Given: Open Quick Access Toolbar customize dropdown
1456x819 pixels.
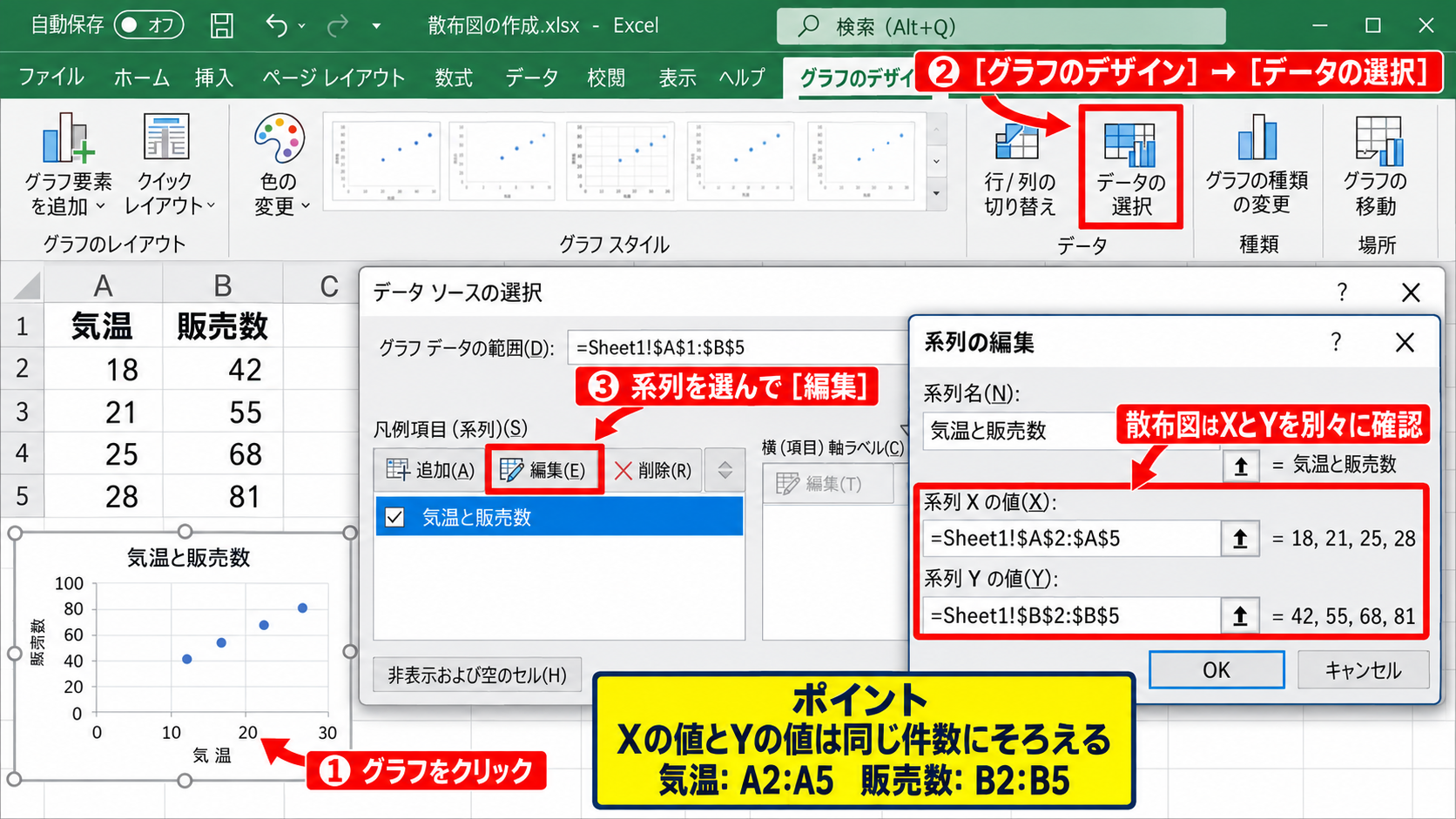Looking at the screenshot, I should 376,26.
